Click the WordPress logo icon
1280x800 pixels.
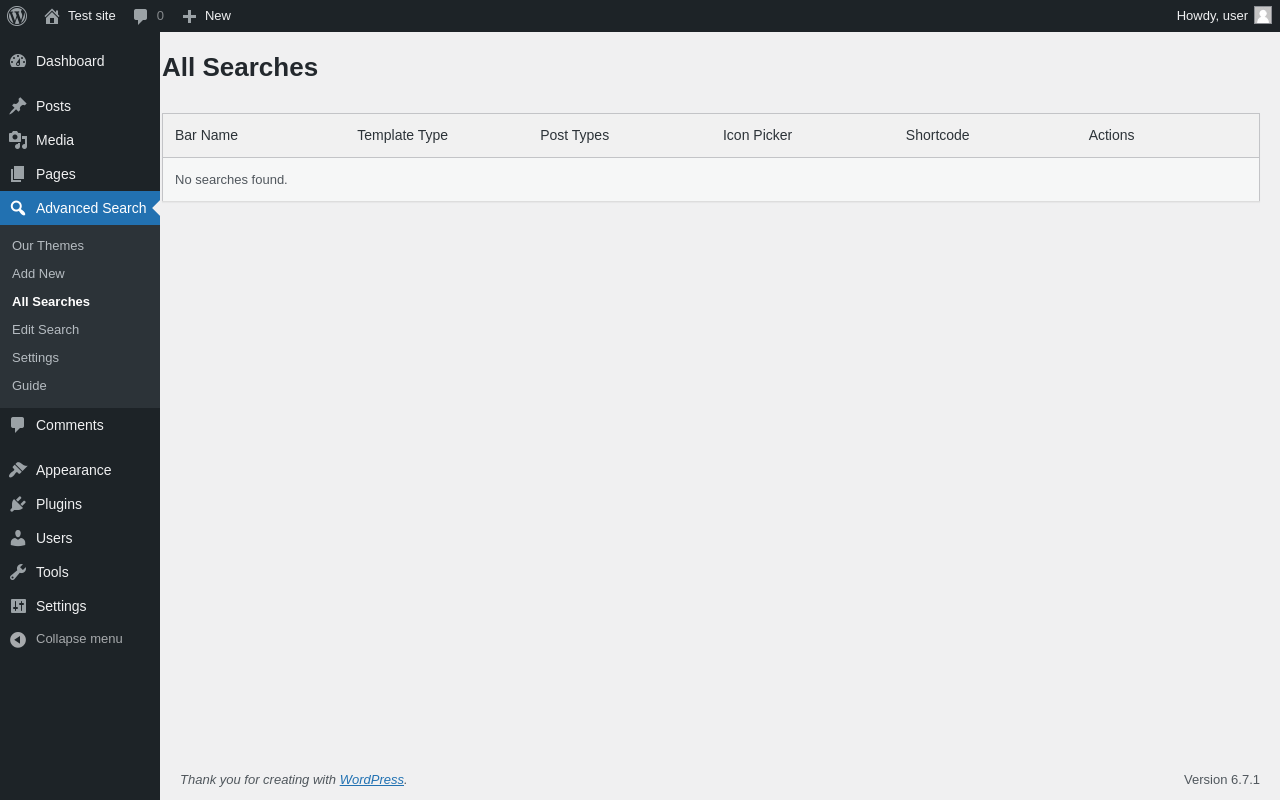[x=17, y=16]
